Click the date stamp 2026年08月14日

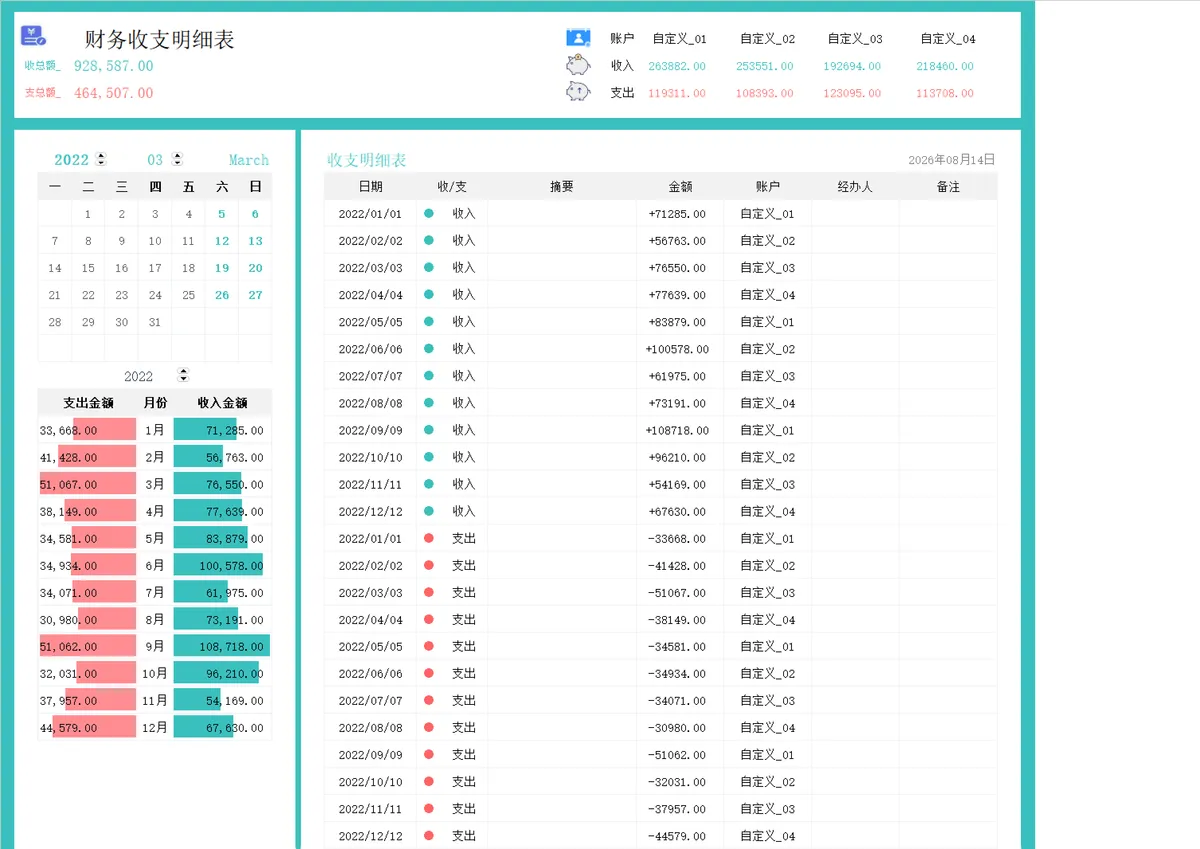(x=951, y=160)
